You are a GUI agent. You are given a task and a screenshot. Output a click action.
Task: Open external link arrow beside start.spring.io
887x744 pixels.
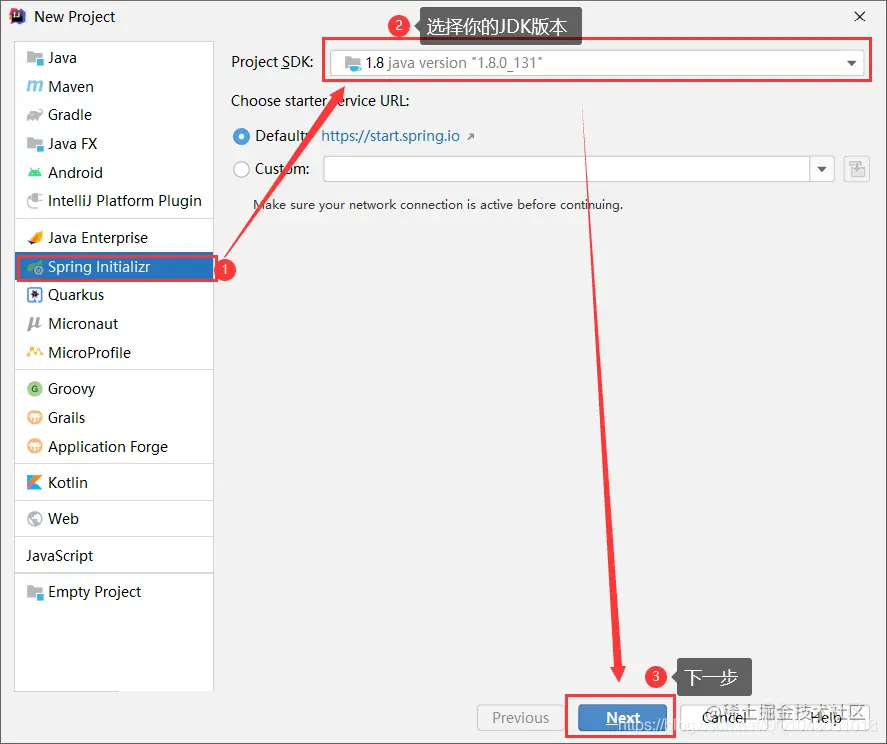click(470, 136)
